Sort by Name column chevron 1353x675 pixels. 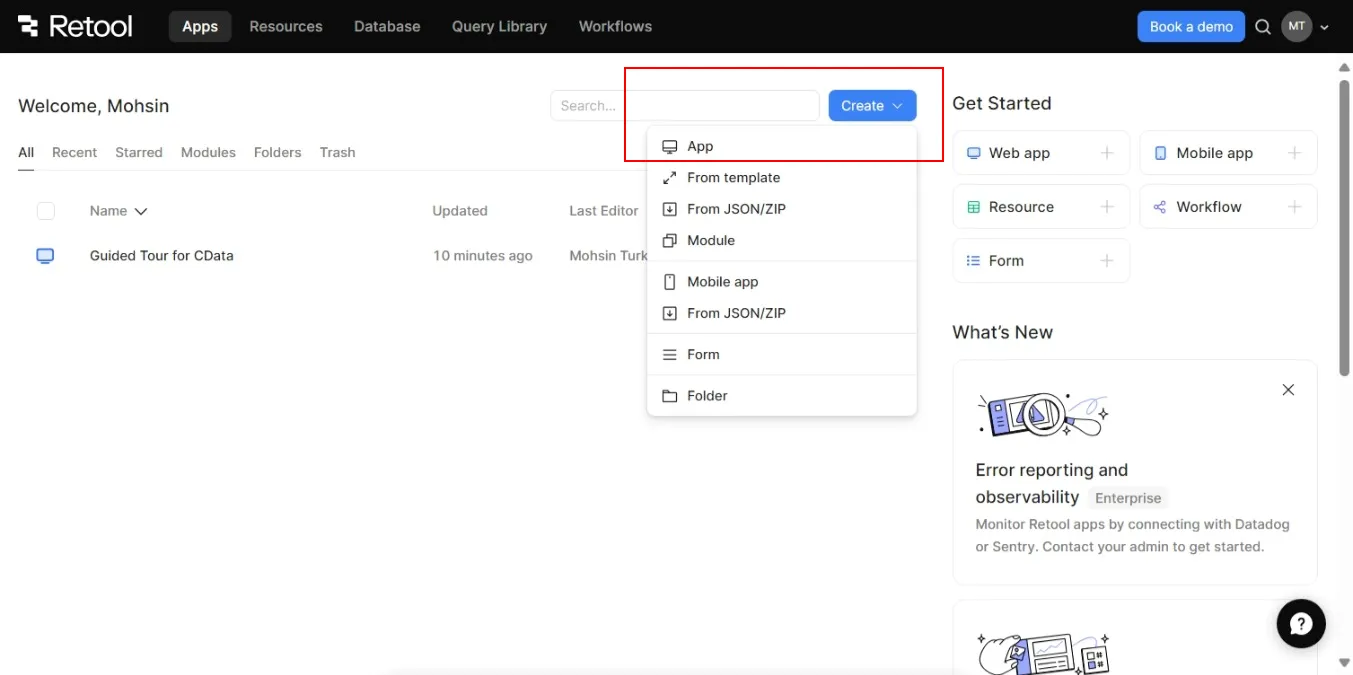[x=141, y=211]
